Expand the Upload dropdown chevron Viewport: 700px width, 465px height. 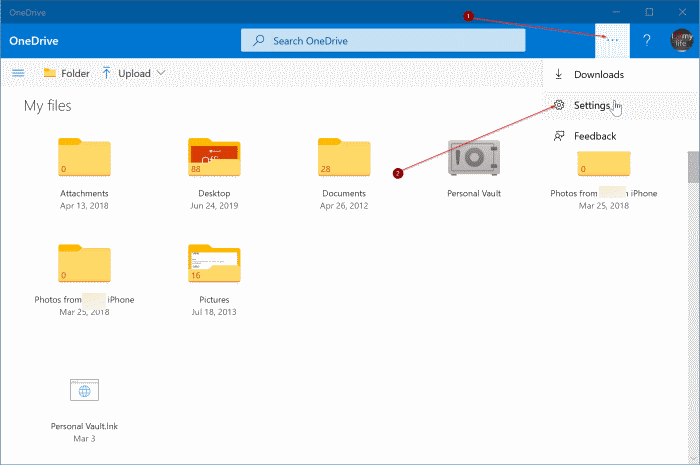161,73
